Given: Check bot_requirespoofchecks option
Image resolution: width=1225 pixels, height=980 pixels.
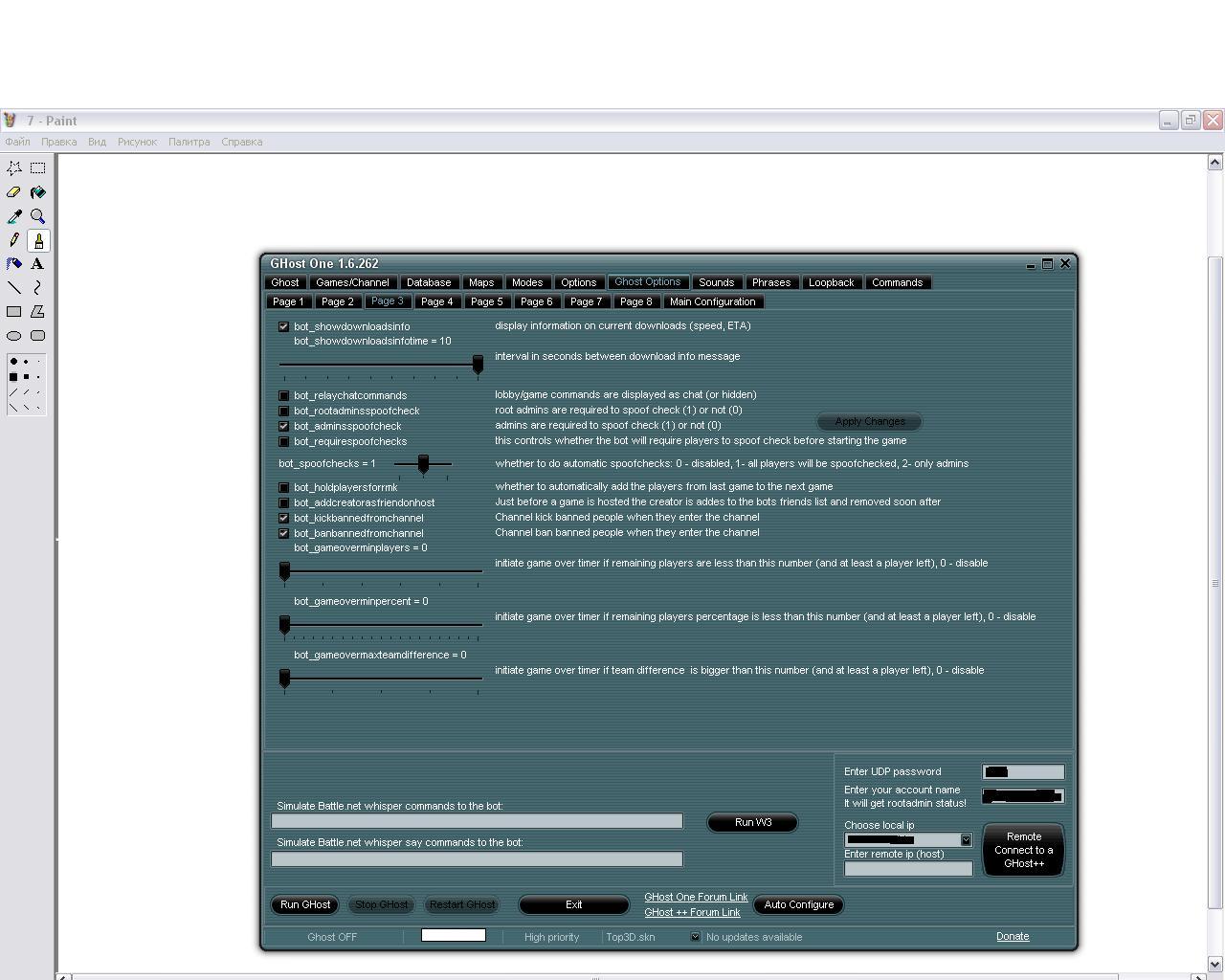Looking at the screenshot, I should tap(283, 441).
